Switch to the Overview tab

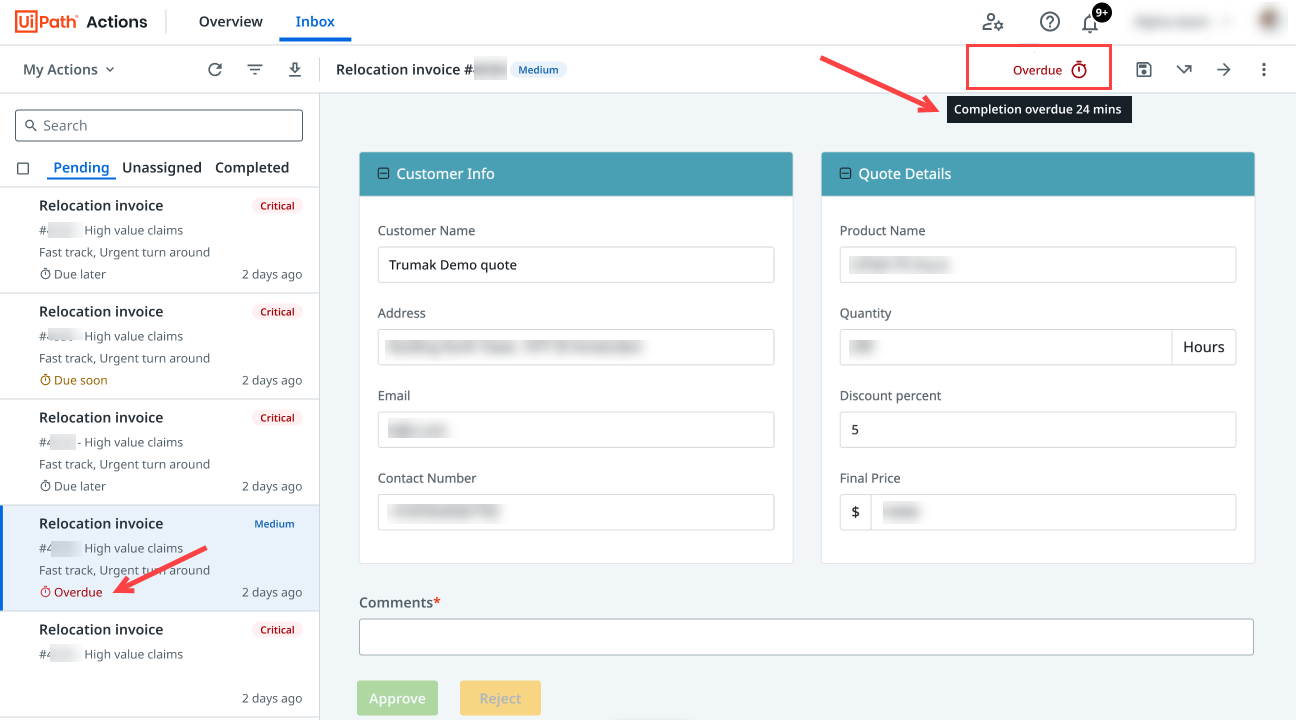click(x=230, y=22)
